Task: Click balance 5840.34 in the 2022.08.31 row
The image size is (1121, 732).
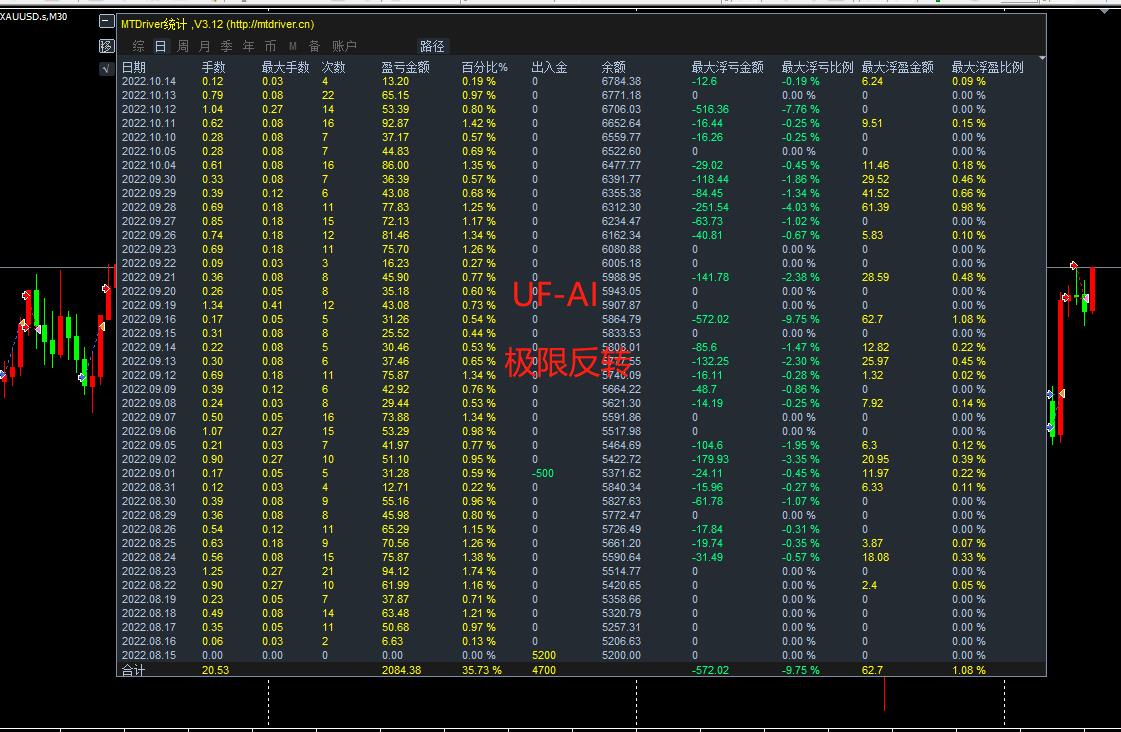Action: [x=621, y=488]
